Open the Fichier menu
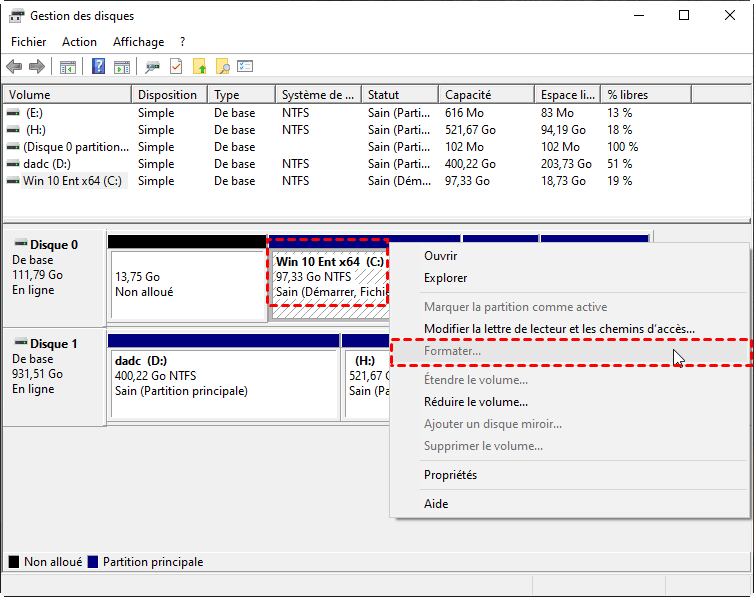754x597 pixels. (29, 42)
